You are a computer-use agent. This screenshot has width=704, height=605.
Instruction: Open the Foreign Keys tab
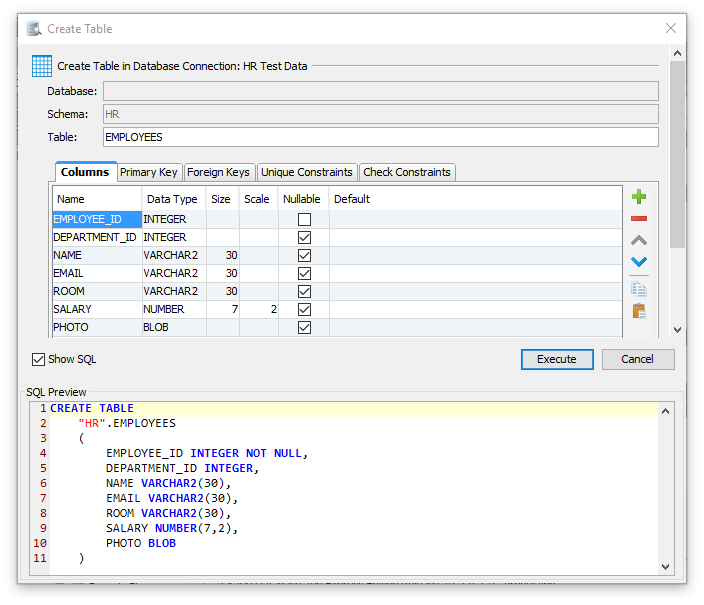[218, 172]
